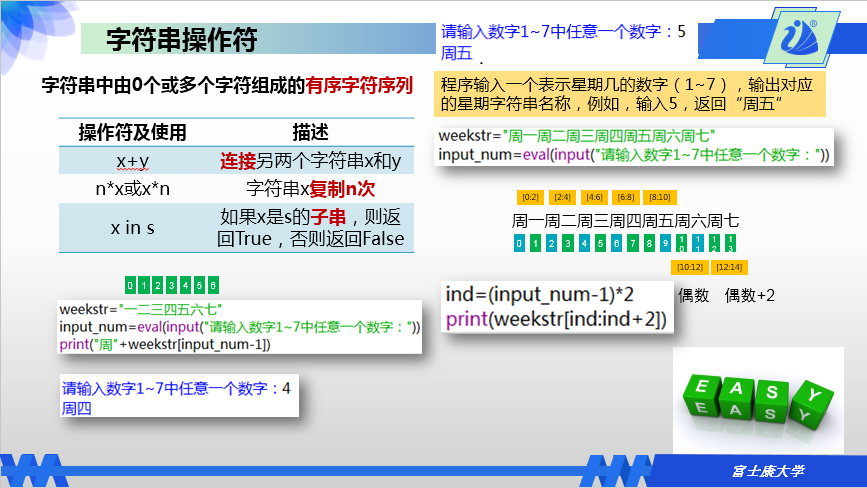867x488 pixels.
Task: Click index box 0 above weekstr="一二三四五六七"
Action: coord(130,285)
